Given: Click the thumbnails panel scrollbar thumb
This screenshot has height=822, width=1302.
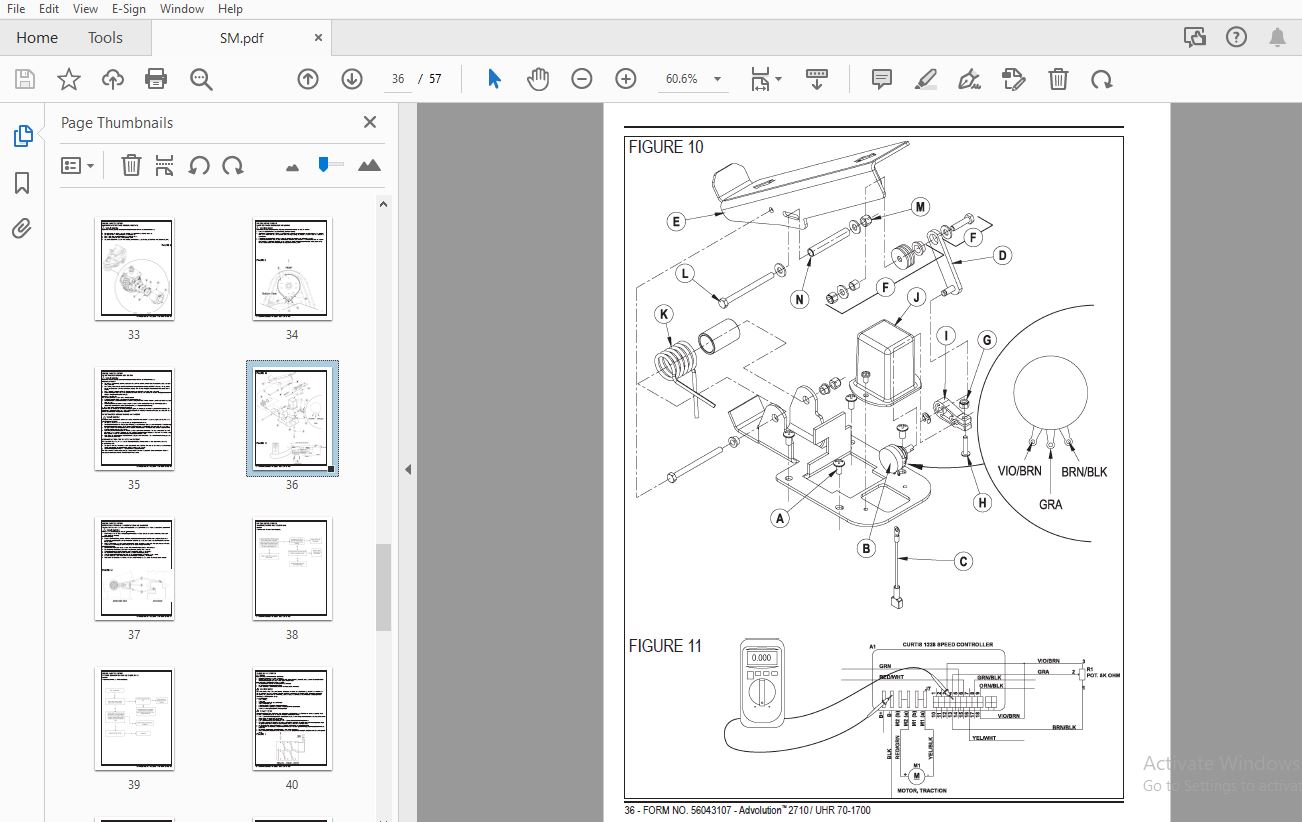Looking at the screenshot, I should (383, 587).
